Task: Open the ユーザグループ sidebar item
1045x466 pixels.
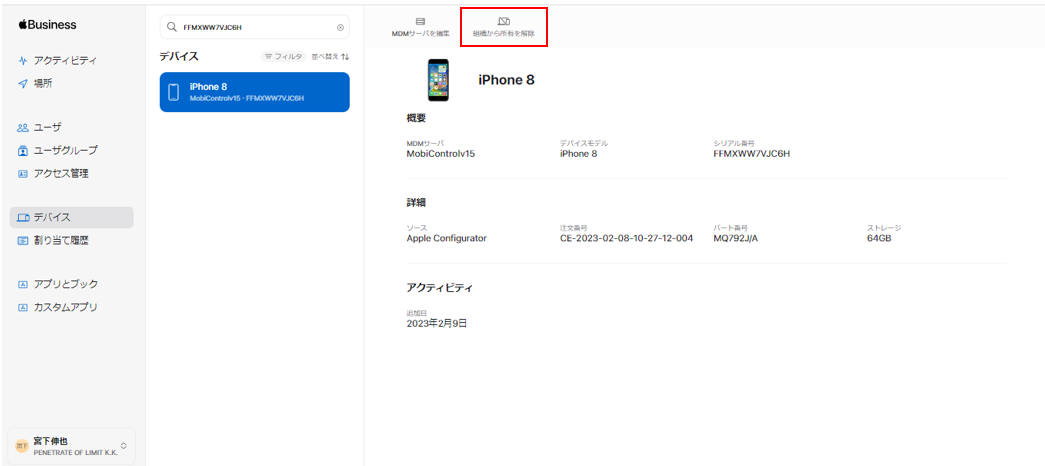Action: point(57,150)
